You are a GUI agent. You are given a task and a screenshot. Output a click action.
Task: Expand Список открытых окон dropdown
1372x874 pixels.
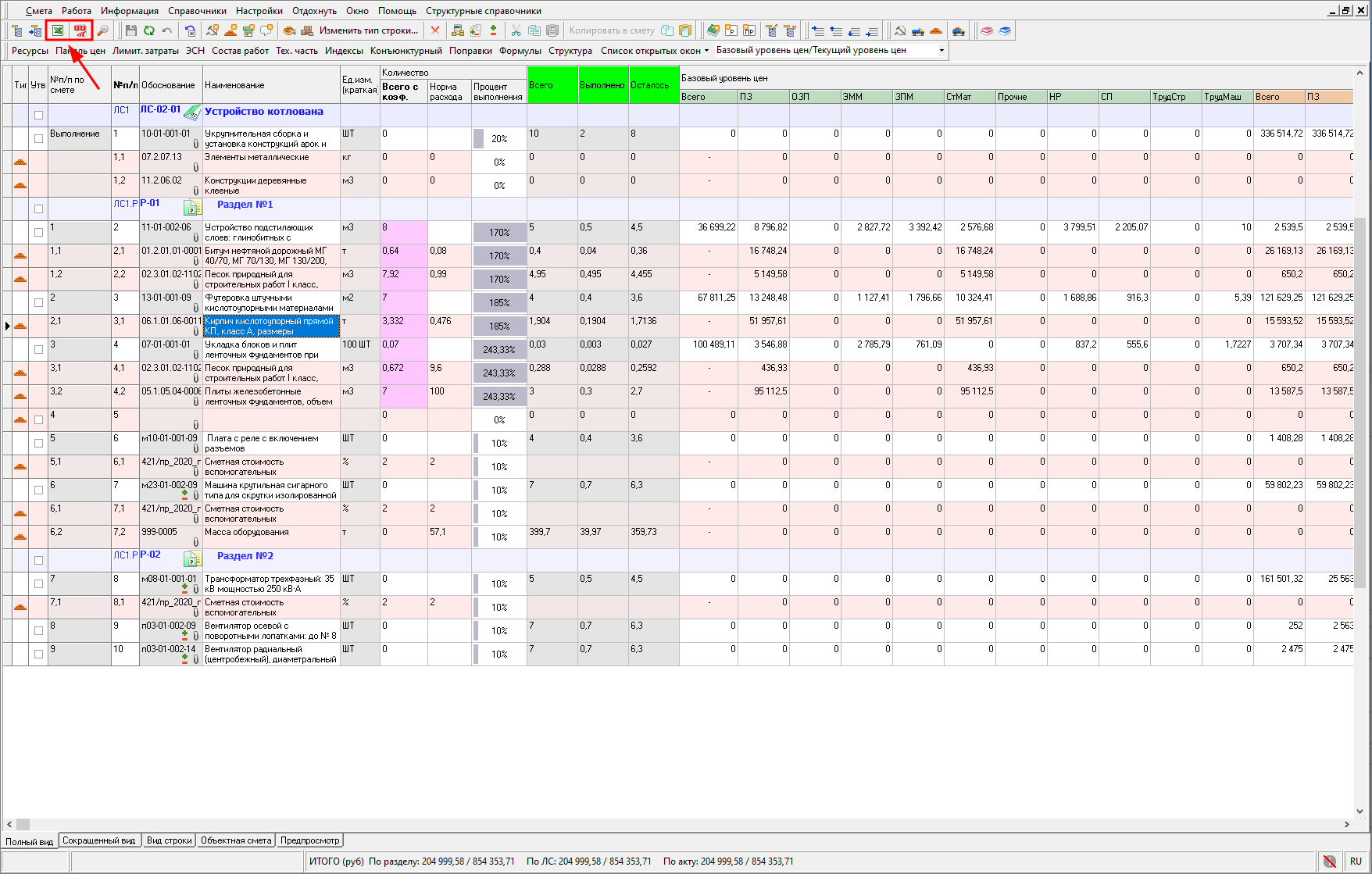click(x=654, y=51)
